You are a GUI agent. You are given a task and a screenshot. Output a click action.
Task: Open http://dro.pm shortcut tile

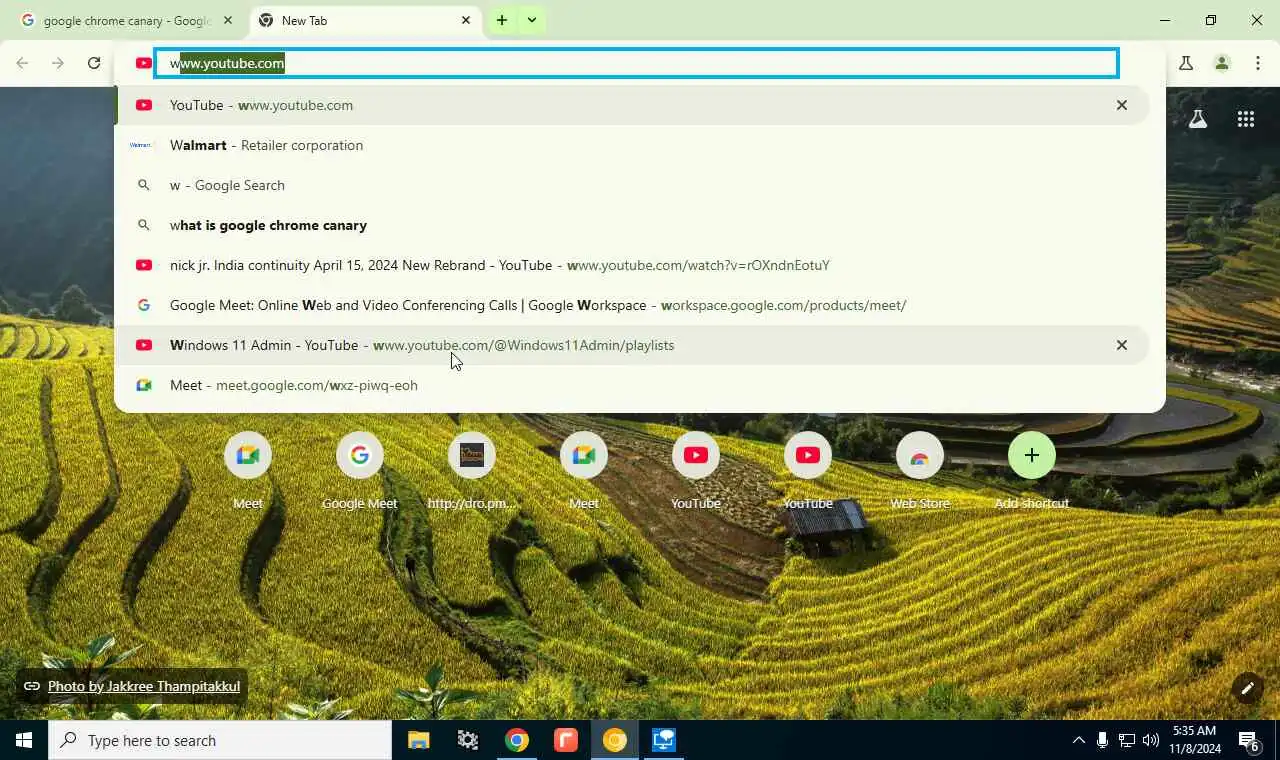click(x=472, y=470)
